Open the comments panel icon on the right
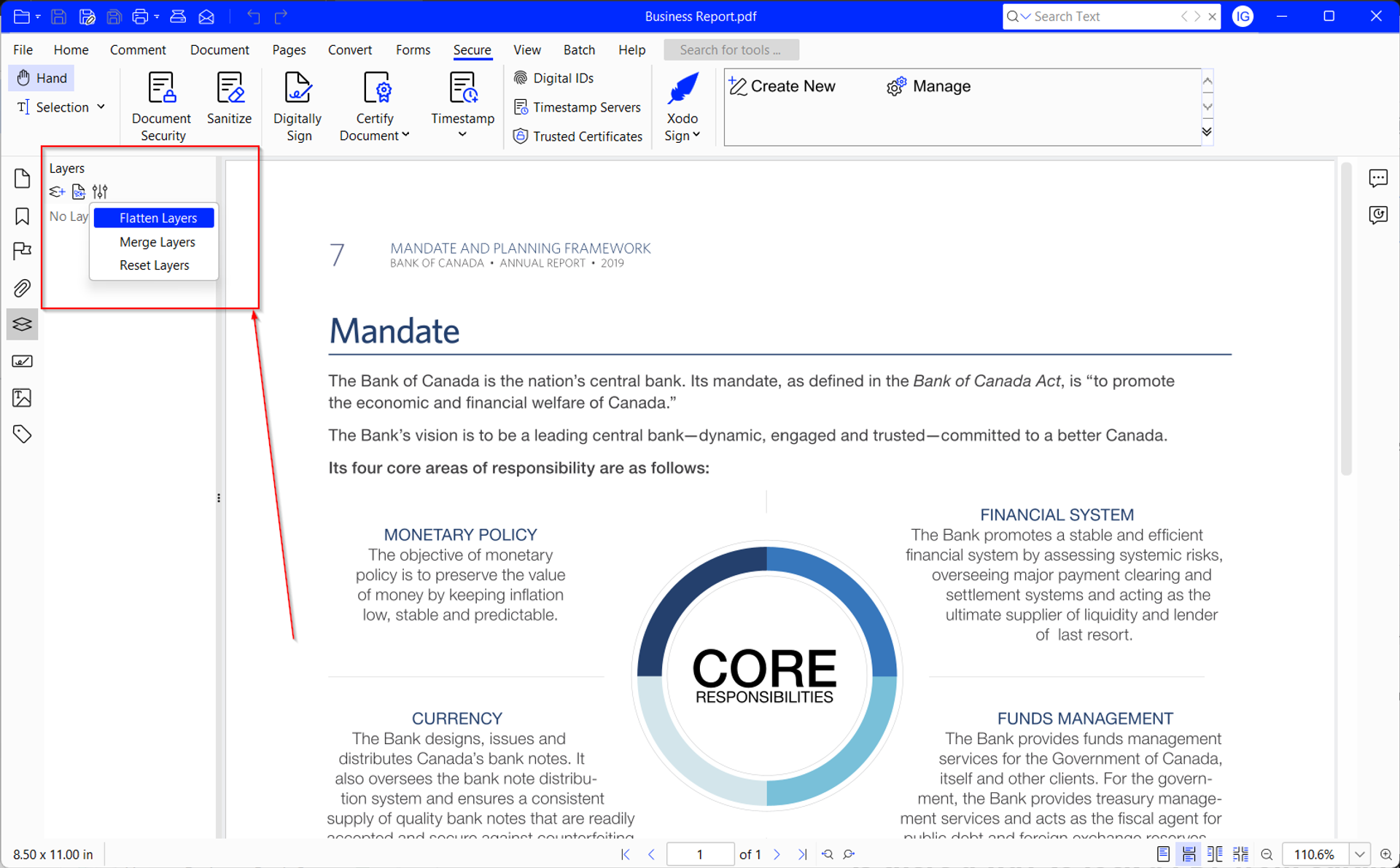 [x=1377, y=179]
